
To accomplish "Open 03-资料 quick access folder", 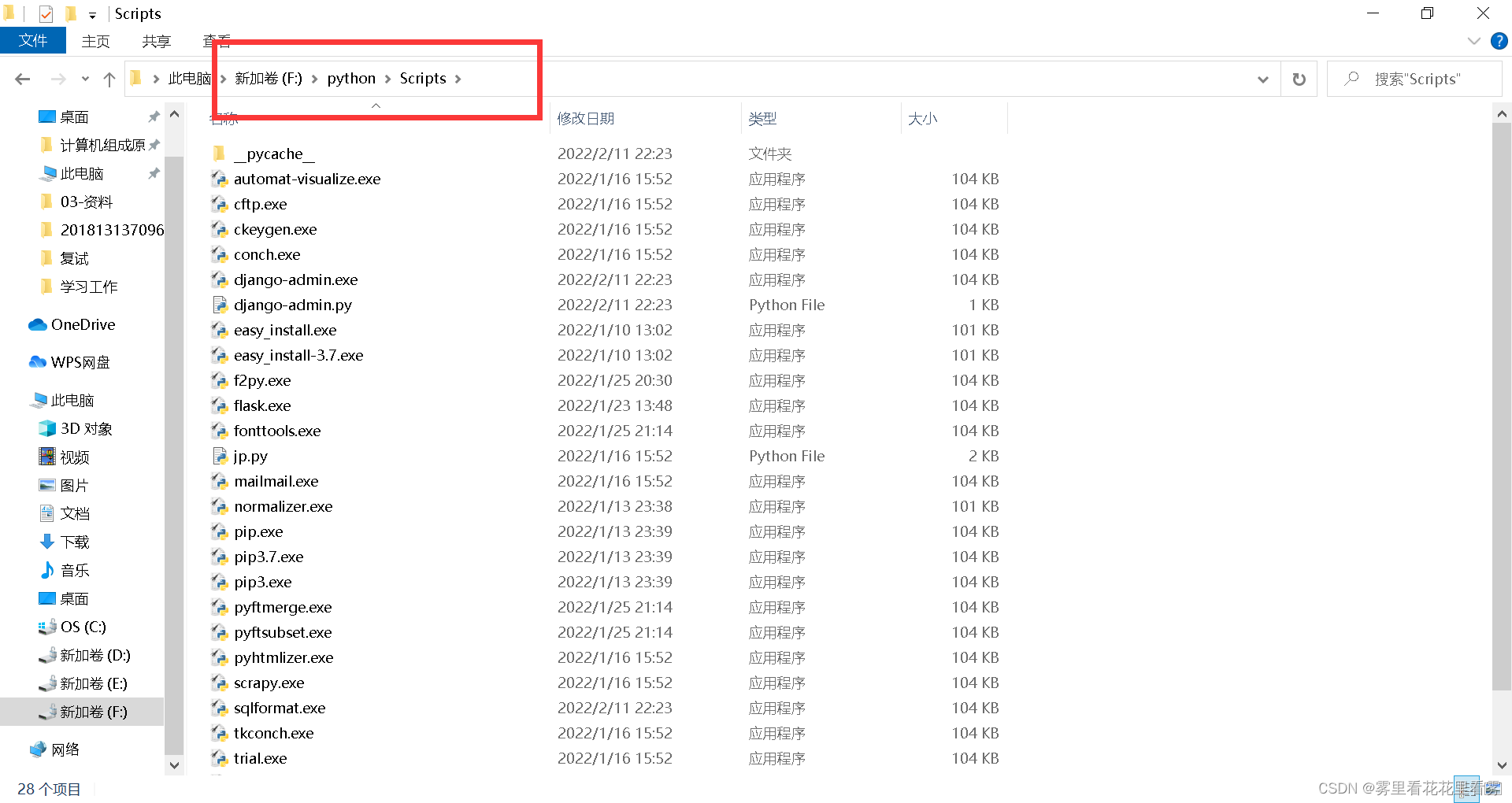I will click(87, 202).
